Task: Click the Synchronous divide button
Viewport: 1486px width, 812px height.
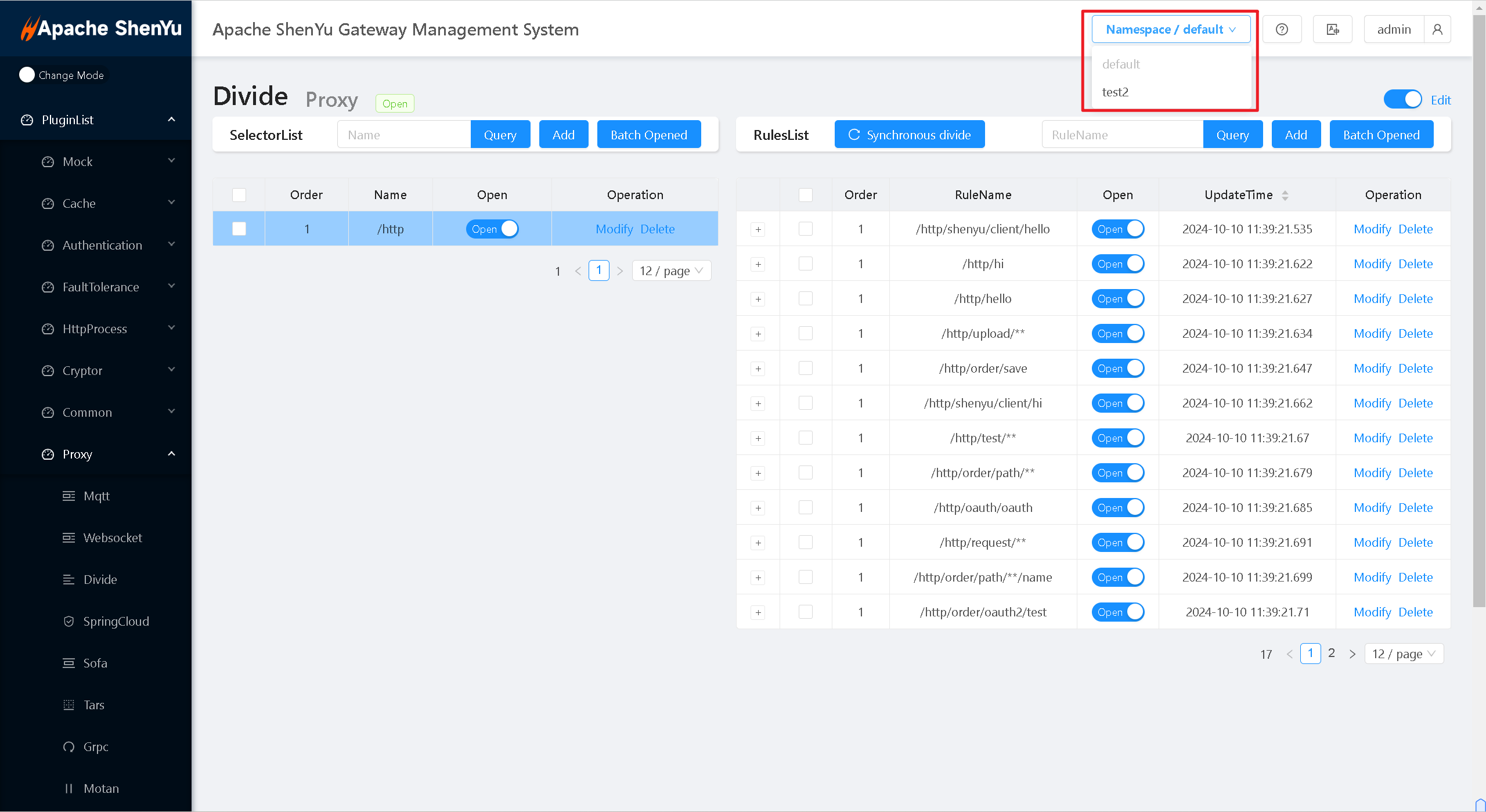Action: (910, 135)
